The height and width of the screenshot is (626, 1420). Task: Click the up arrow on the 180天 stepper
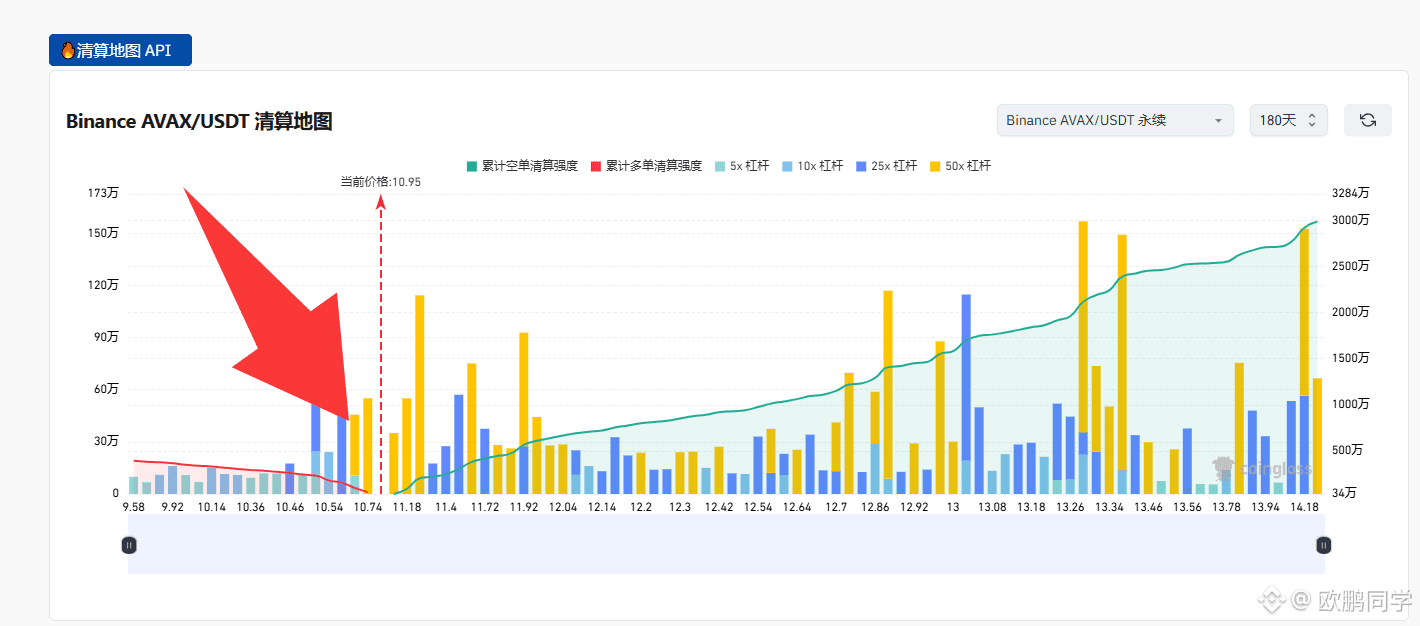coord(1312,115)
